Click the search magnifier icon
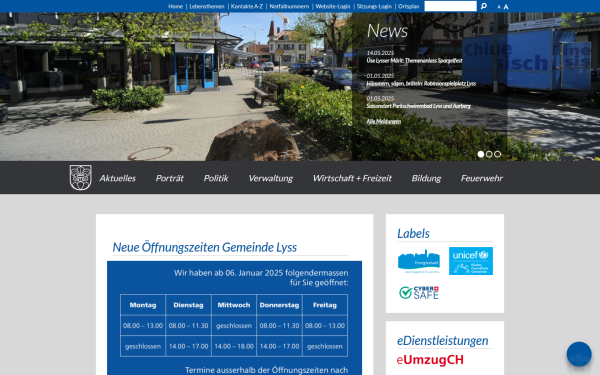The height and width of the screenshot is (375, 600). pos(484,6)
